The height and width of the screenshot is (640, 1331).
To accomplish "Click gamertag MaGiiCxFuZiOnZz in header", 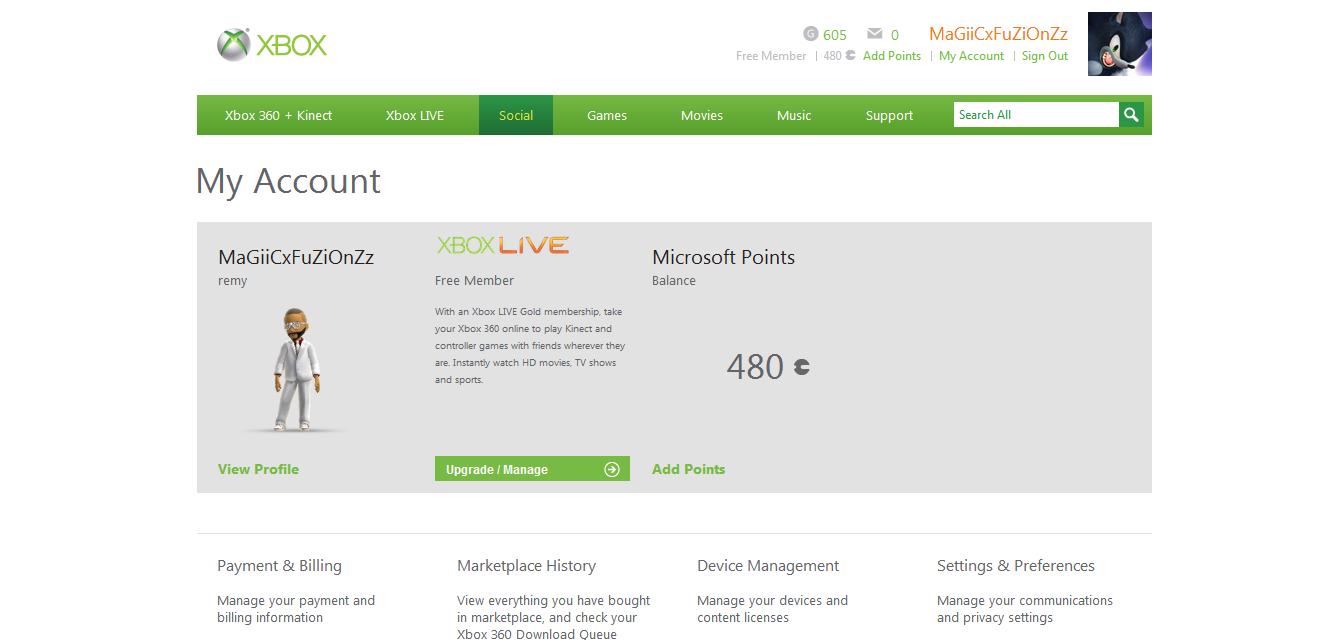I will click(x=998, y=34).
